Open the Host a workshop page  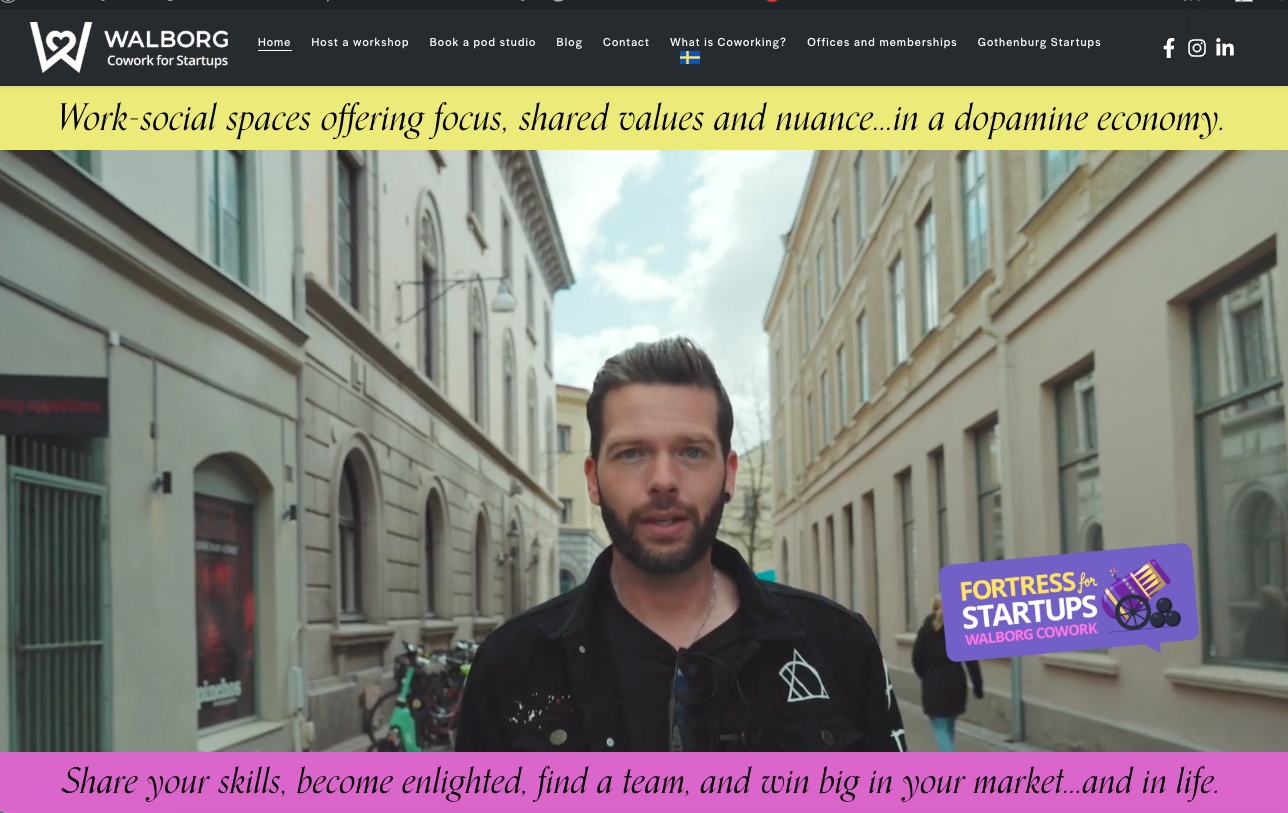click(360, 42)
